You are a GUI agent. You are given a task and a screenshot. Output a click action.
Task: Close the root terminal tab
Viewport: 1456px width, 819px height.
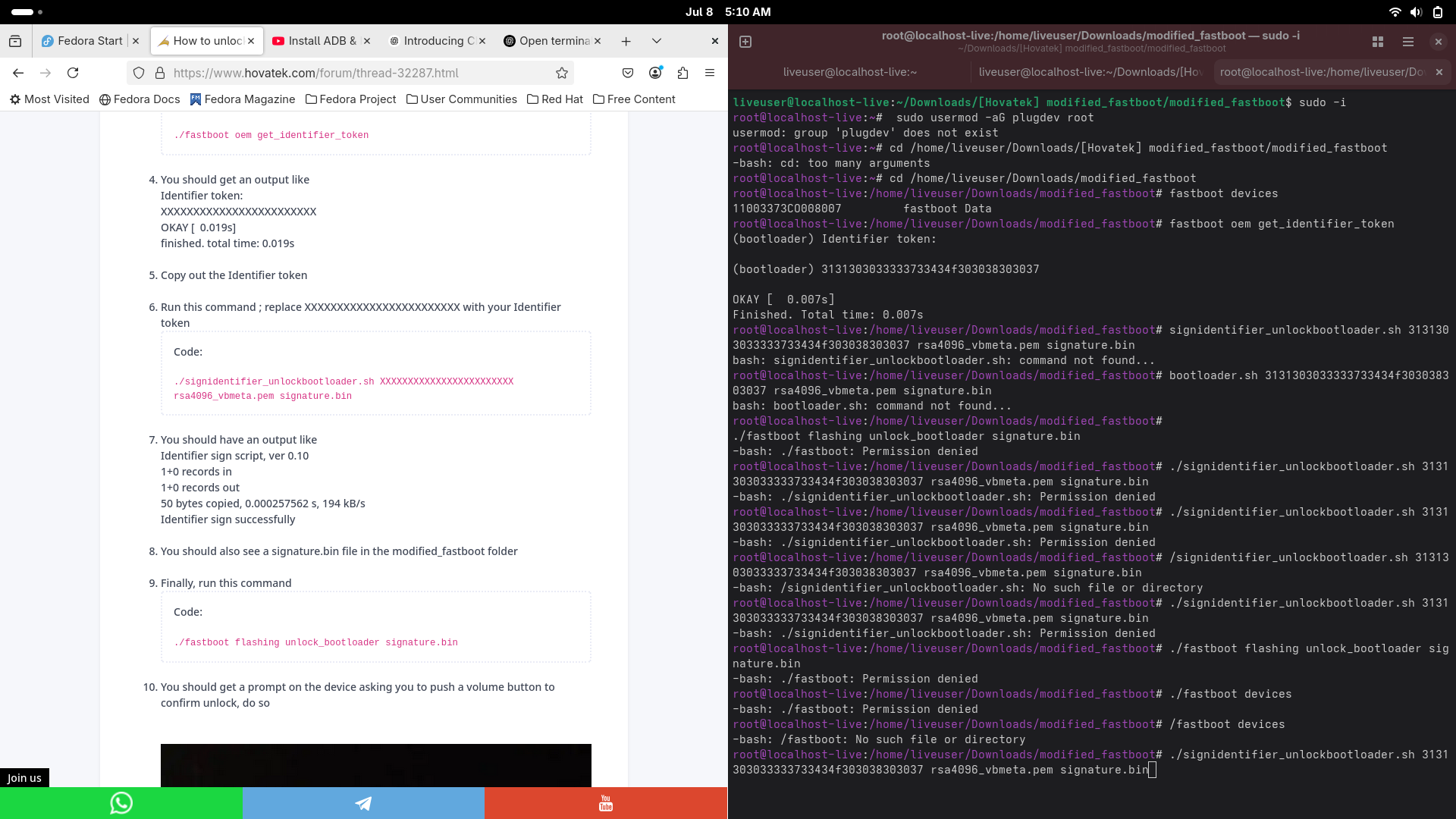point(1439,72)
